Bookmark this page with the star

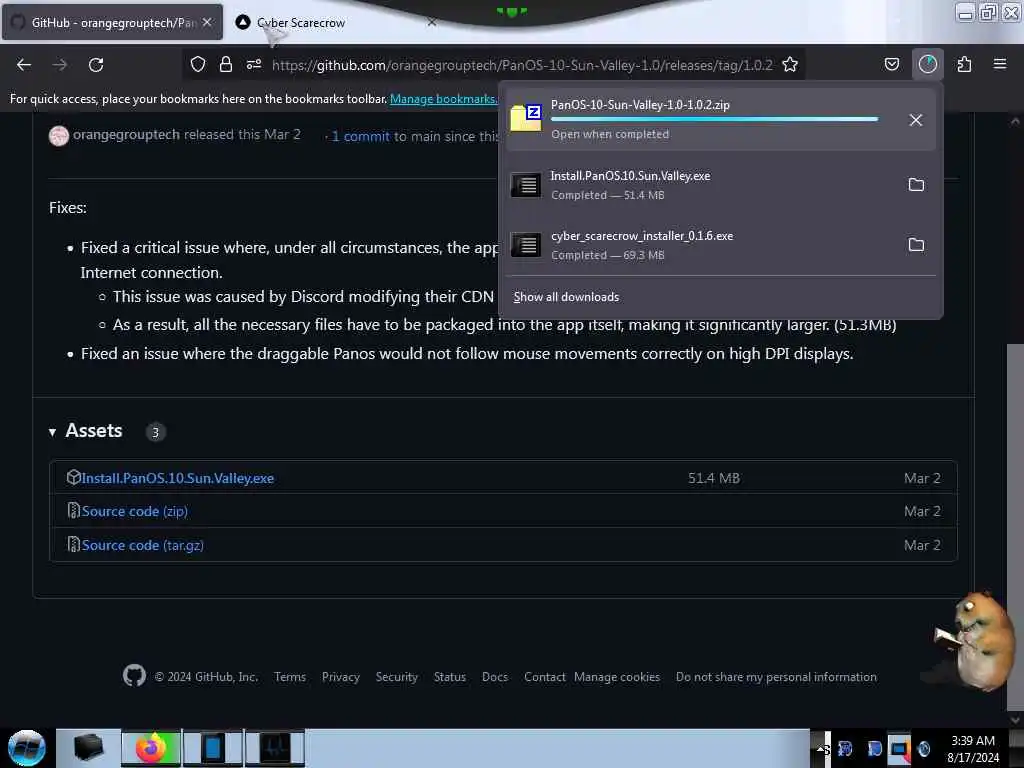tap(790, 64)
